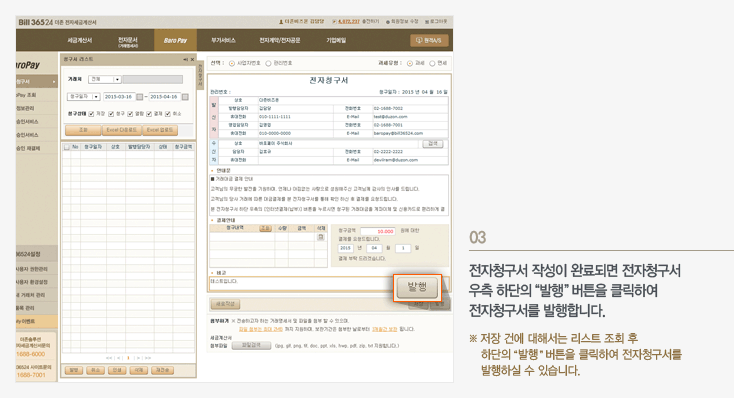Click the end date field 2015-04-16

pyautogui.click(x=164, y=97)
